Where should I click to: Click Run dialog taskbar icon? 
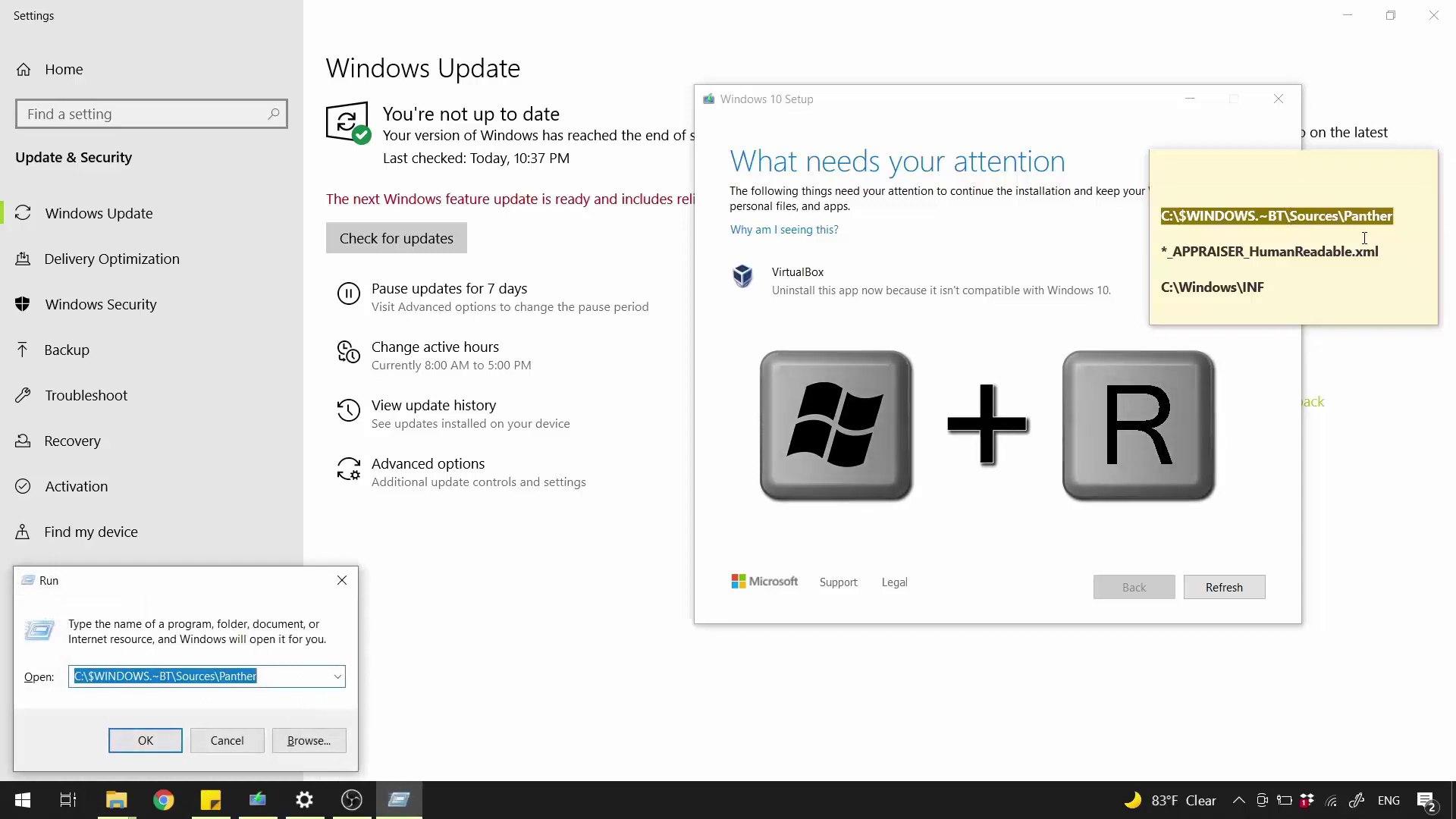399,800
